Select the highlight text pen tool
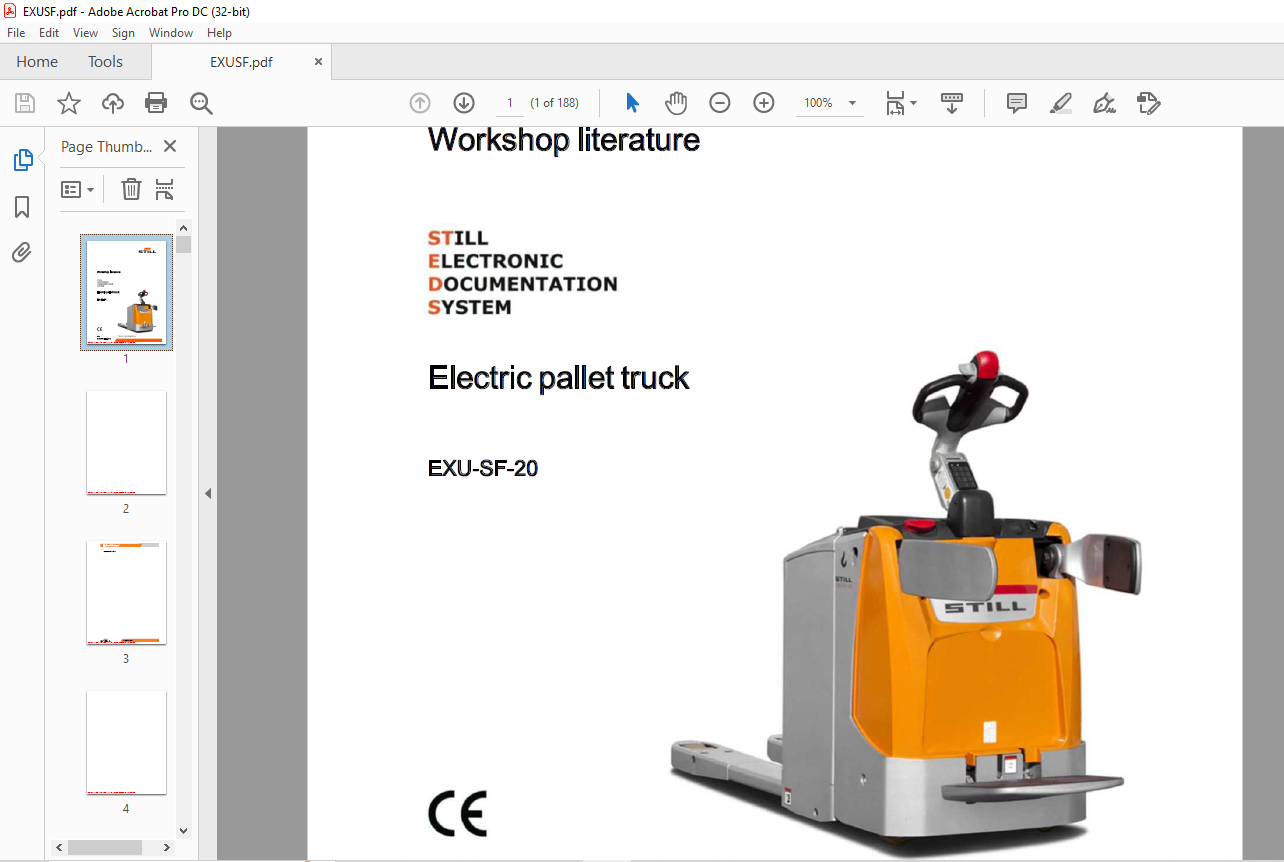This screenshot has height=862, width=1284. click(x=1061, y=103)
